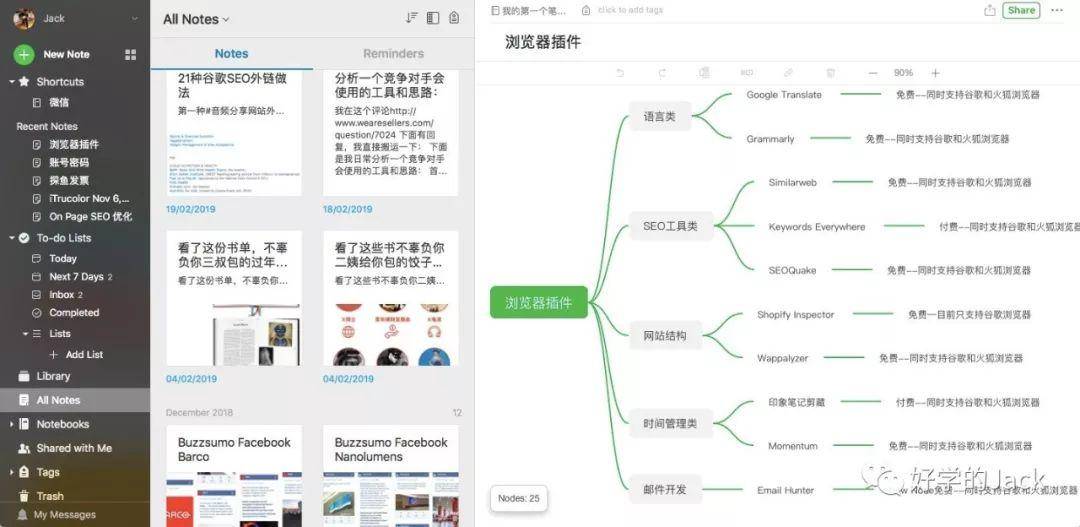This screenshot has width=1080, height=527.
Task: Click the Shortcuts star icon
Action: pos(24,81)
